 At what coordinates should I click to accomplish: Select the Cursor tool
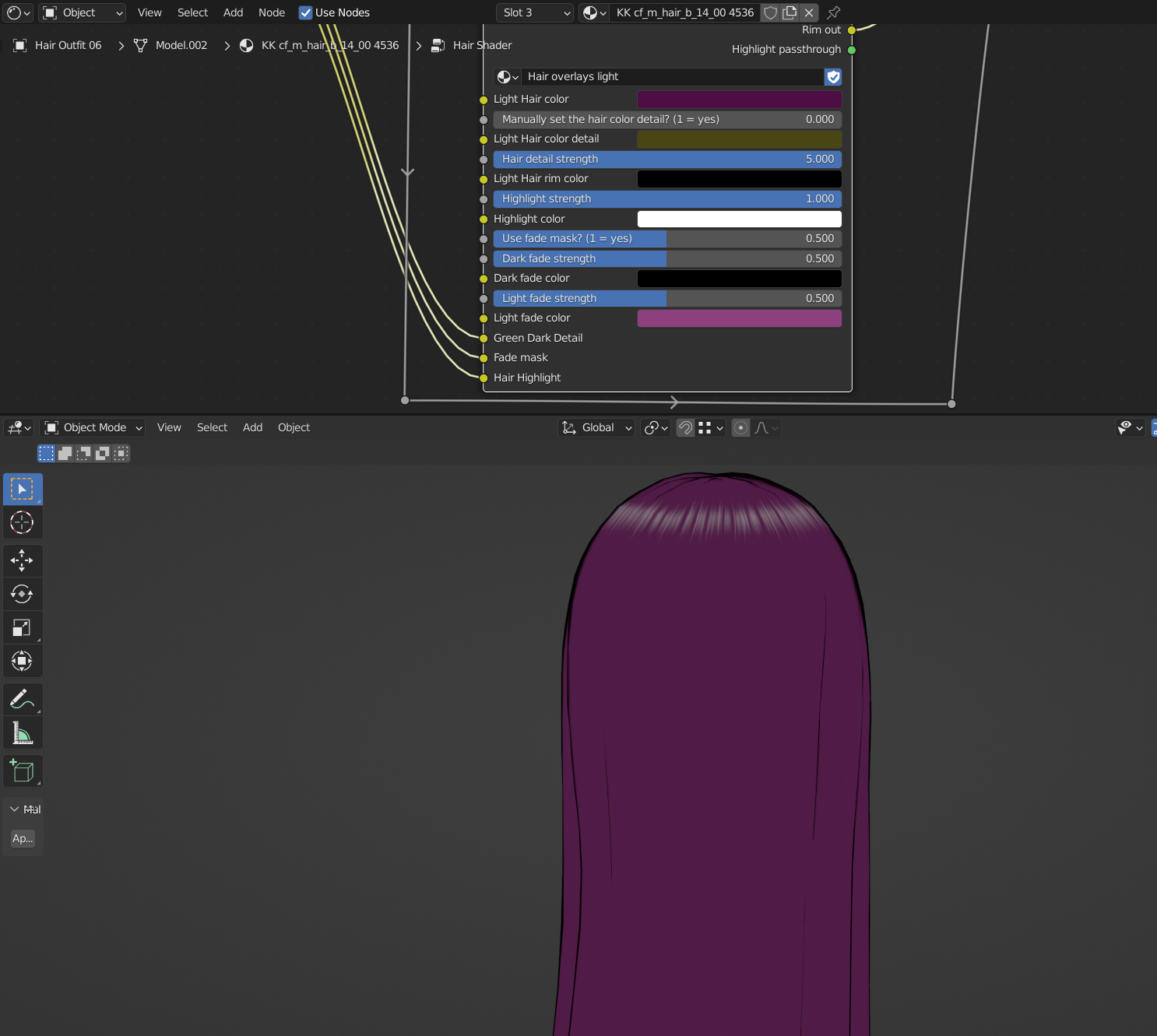click(23, 522)
